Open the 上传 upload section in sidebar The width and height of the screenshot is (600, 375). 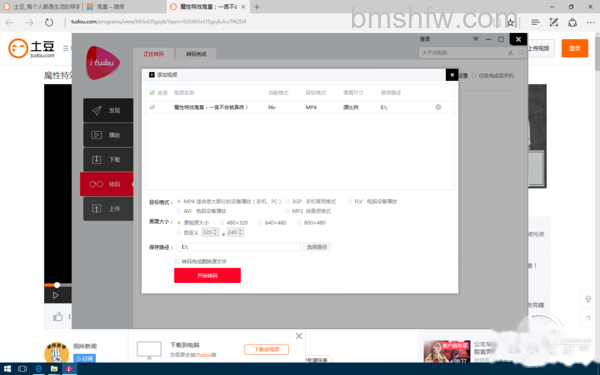pos(108,209)
